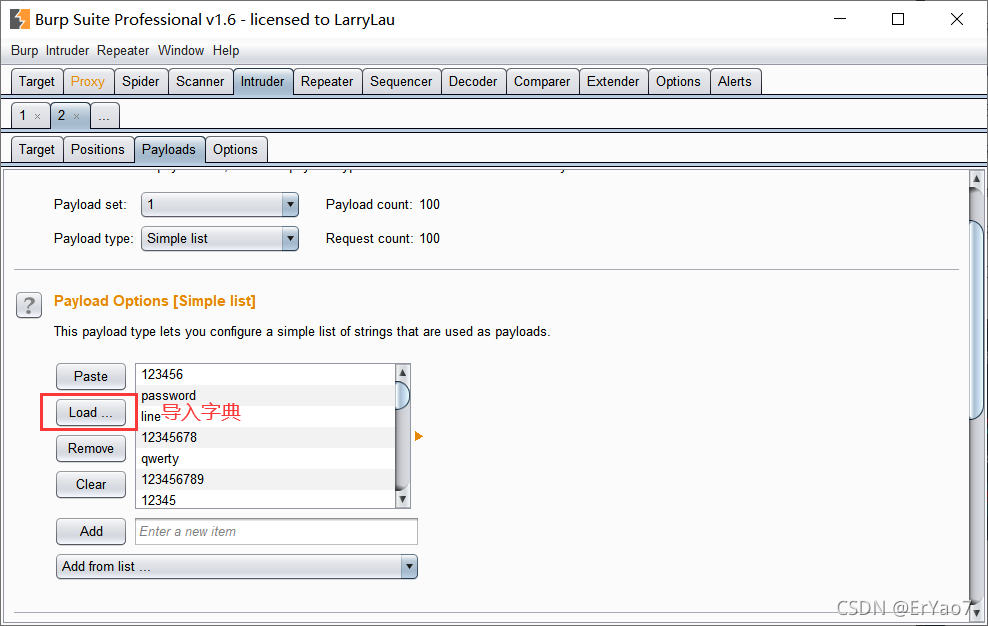Select payload item 123456
The image size is (988, 626).
(265, 374)
